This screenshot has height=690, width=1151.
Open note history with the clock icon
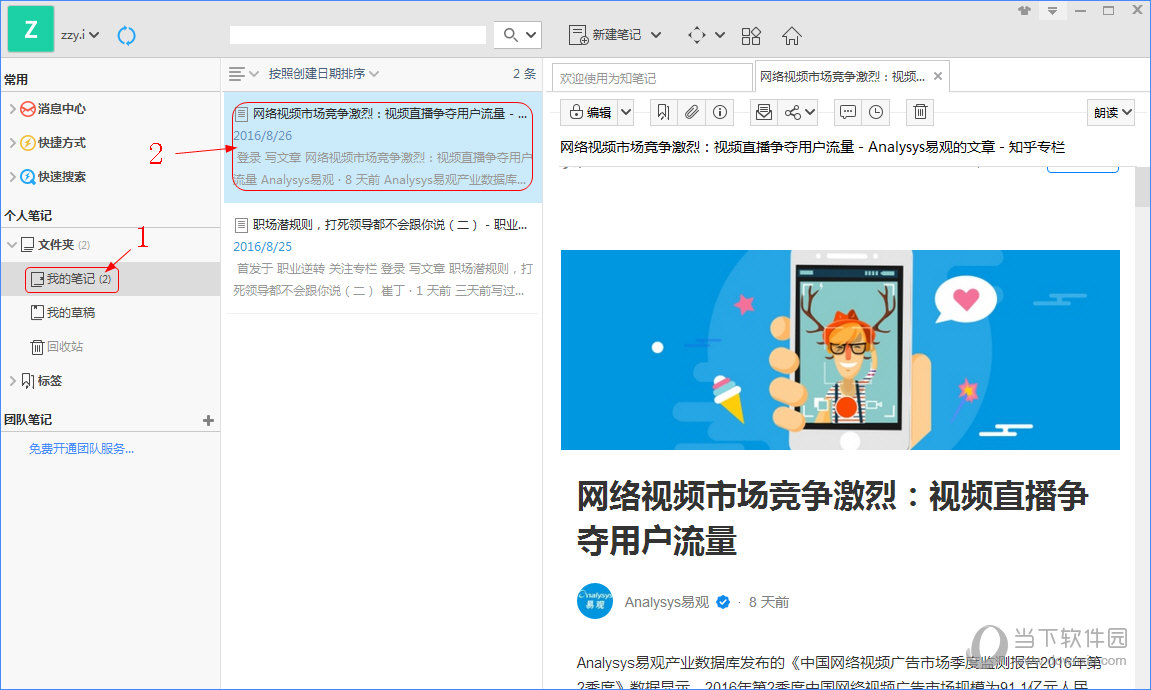pyautogui.click(x=876, y=112)
